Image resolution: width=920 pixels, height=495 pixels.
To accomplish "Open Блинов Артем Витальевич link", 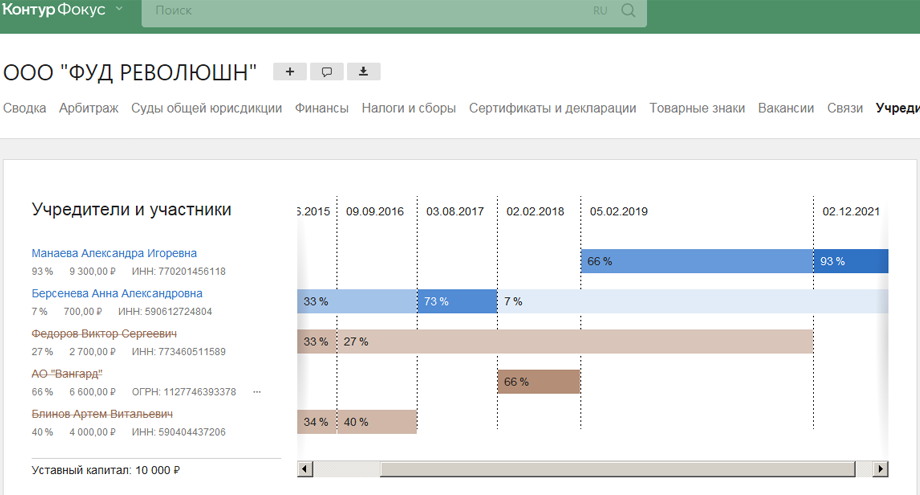I will tap(102, 413).
